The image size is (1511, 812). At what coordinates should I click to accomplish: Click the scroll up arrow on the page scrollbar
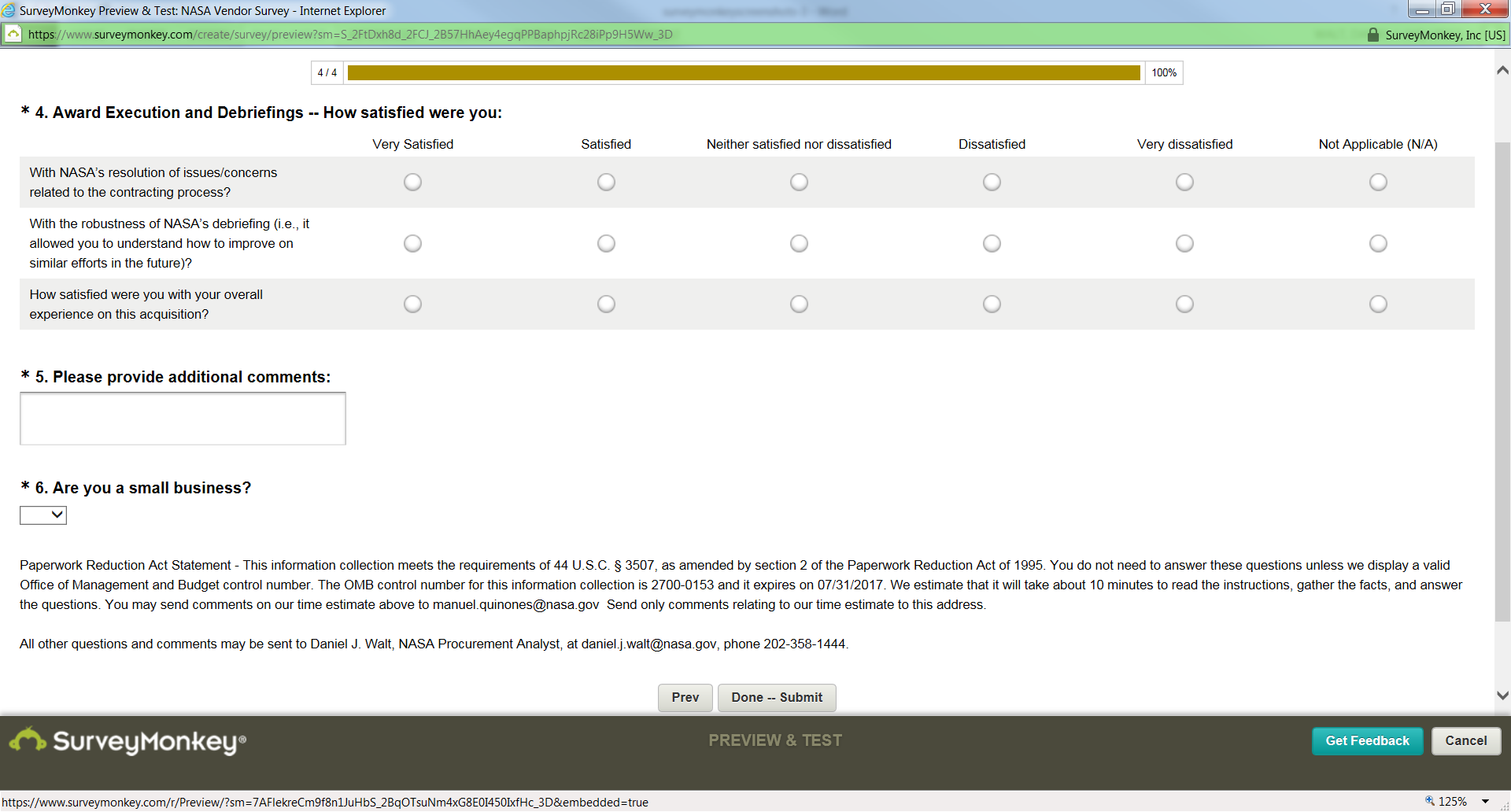(1502, 70)
